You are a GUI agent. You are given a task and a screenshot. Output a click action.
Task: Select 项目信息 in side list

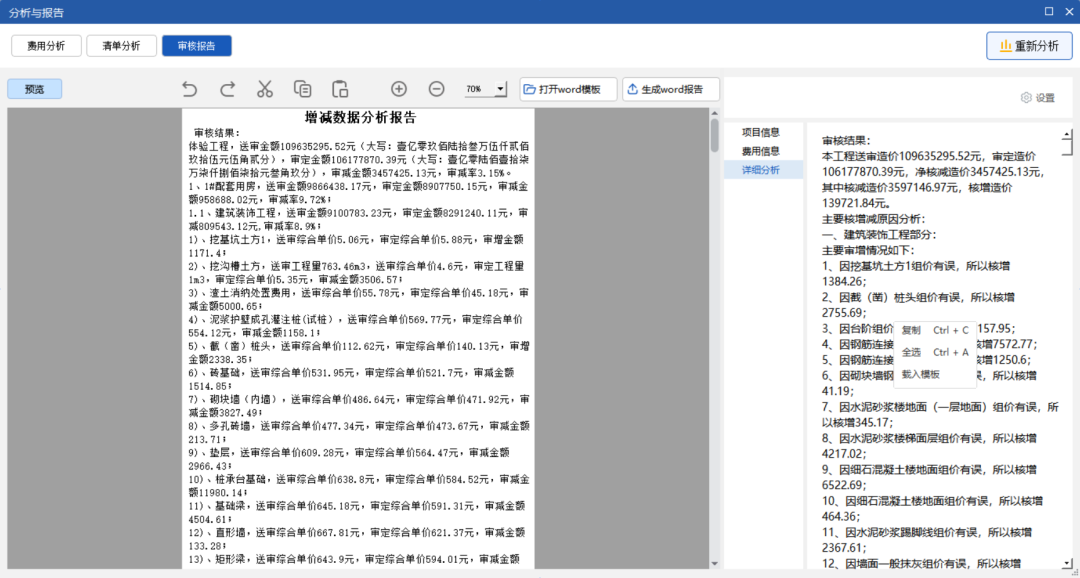[761, 132]
